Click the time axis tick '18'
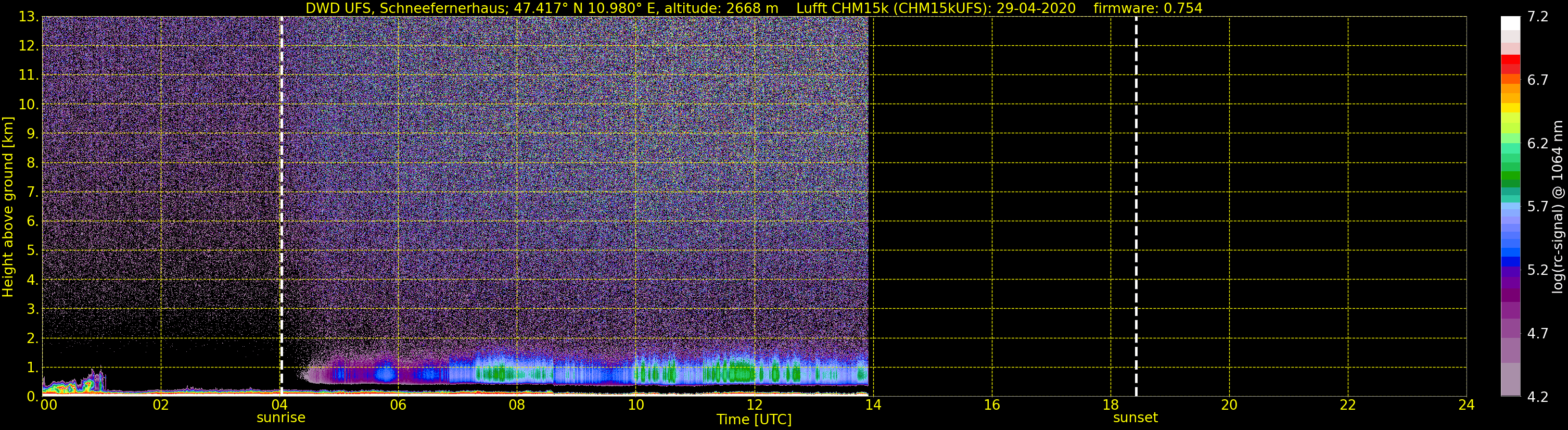Image resolution: width=1568 pixels, height=430 pixels. click(x=1110, y=405)
